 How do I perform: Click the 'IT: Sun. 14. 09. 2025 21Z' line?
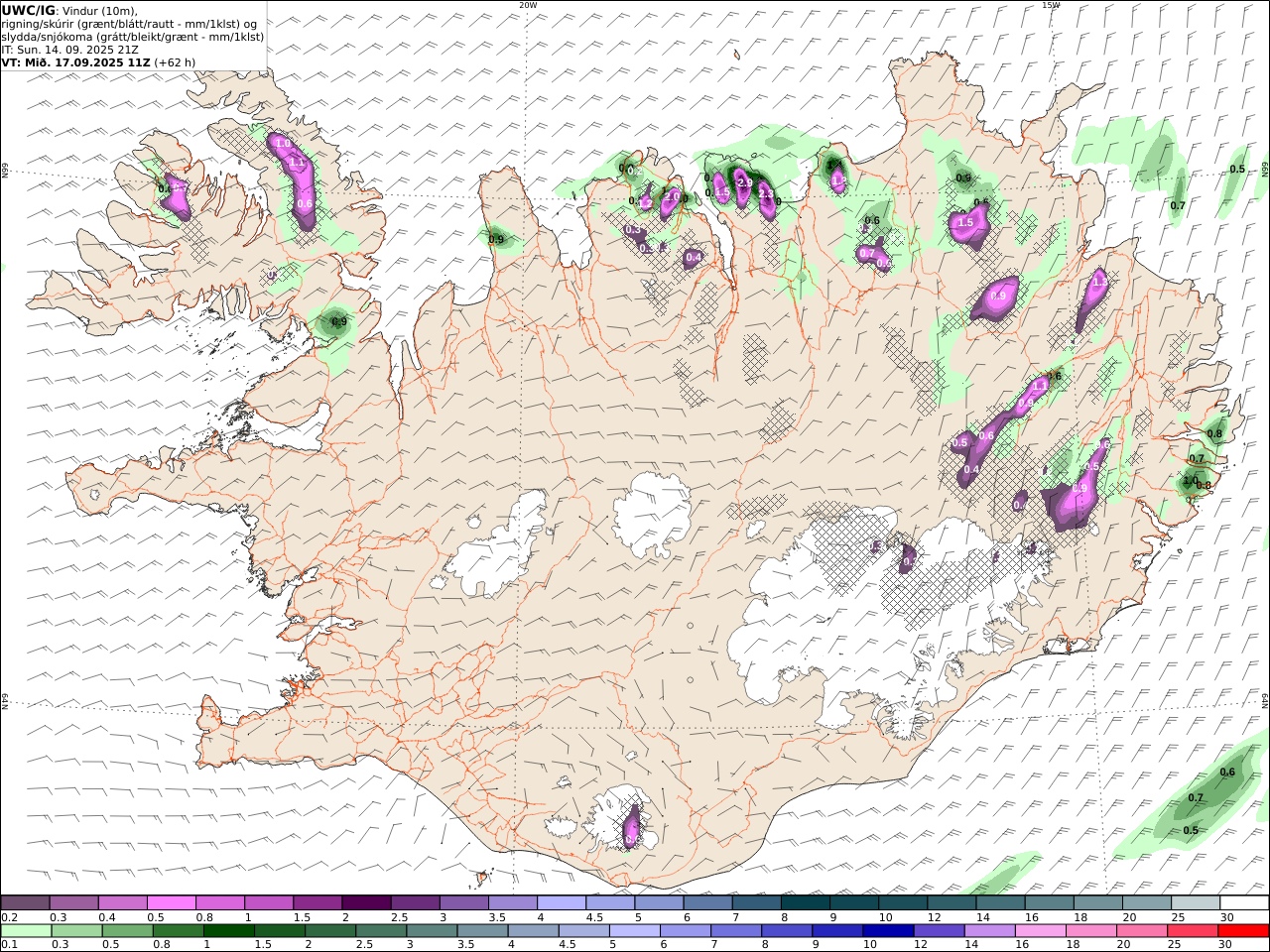pos(70,49)
